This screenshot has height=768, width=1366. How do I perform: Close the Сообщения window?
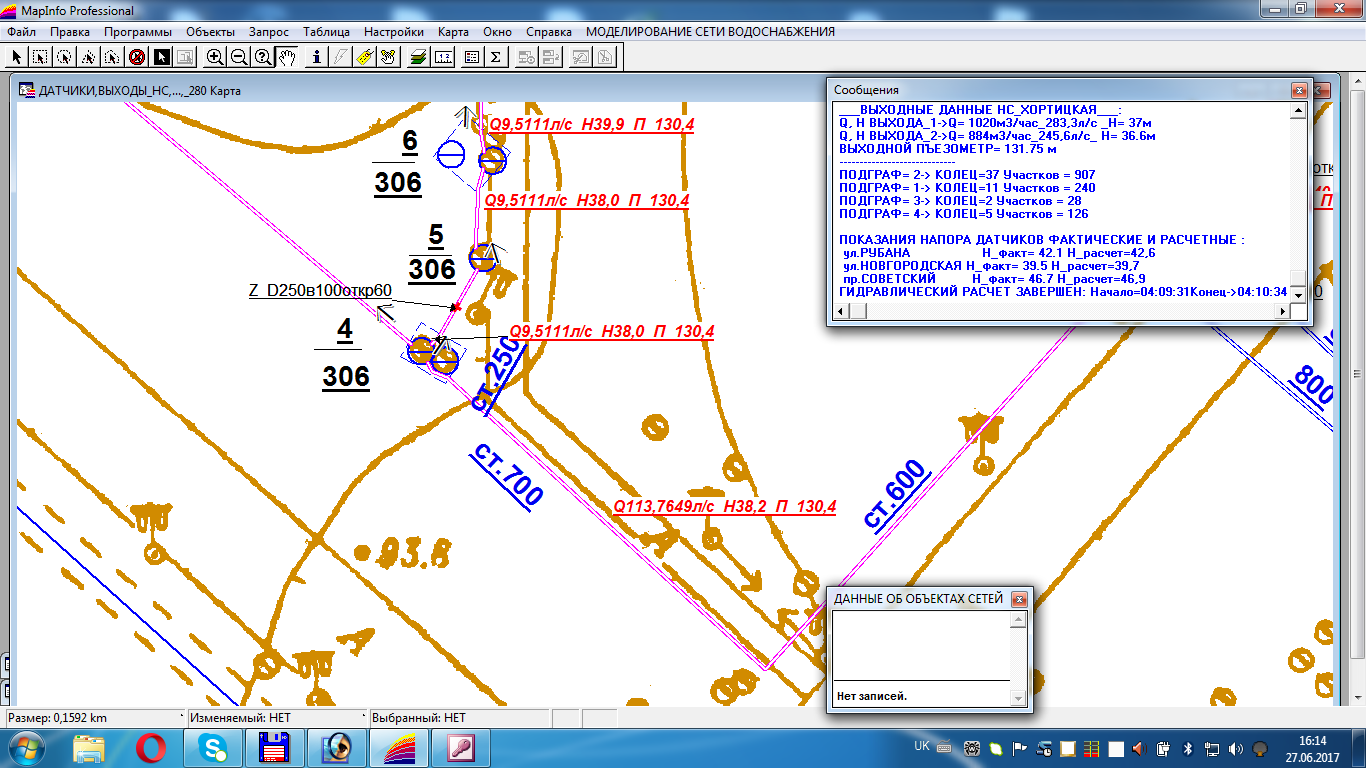pyautogui.click(x=1299, y=89)
